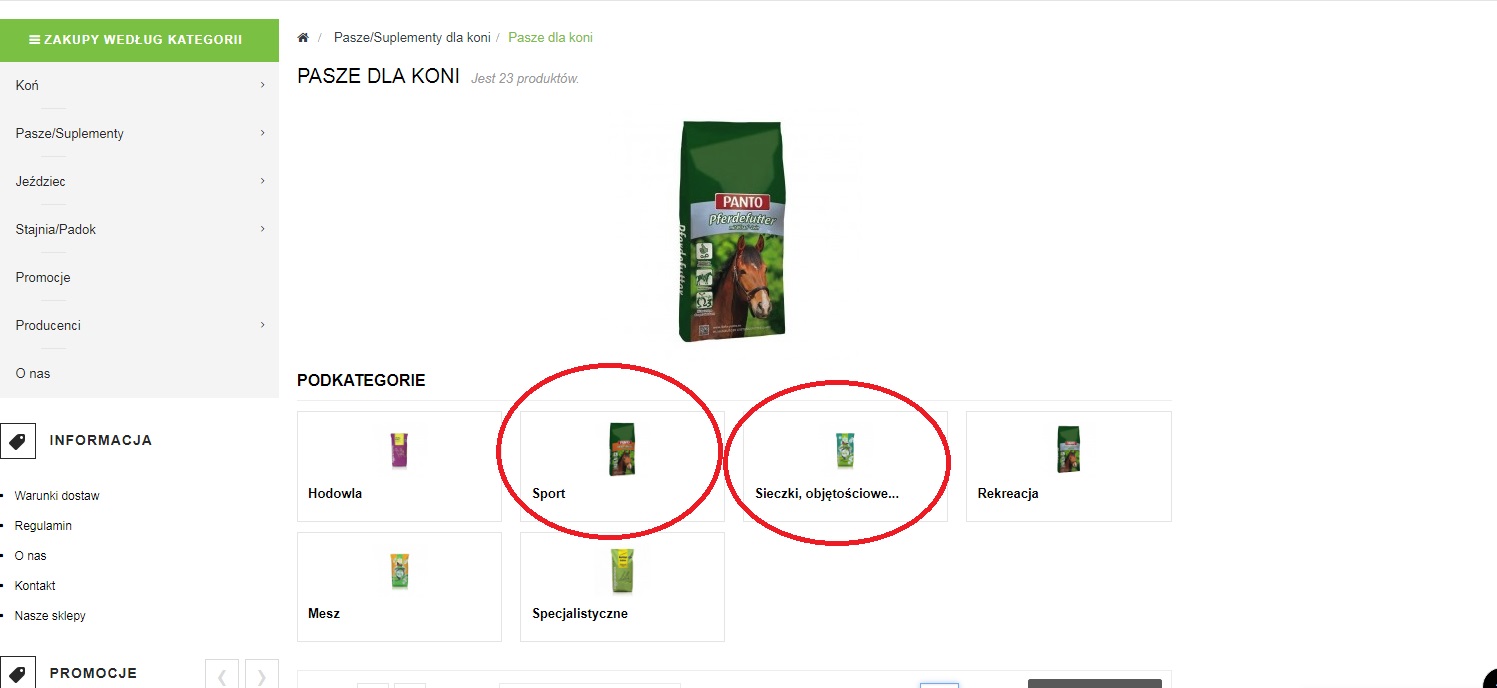Screen dimensions: 1497x688
Task: Open the Pasze/Suplementy sidebar category
Action: coord(70,134)
